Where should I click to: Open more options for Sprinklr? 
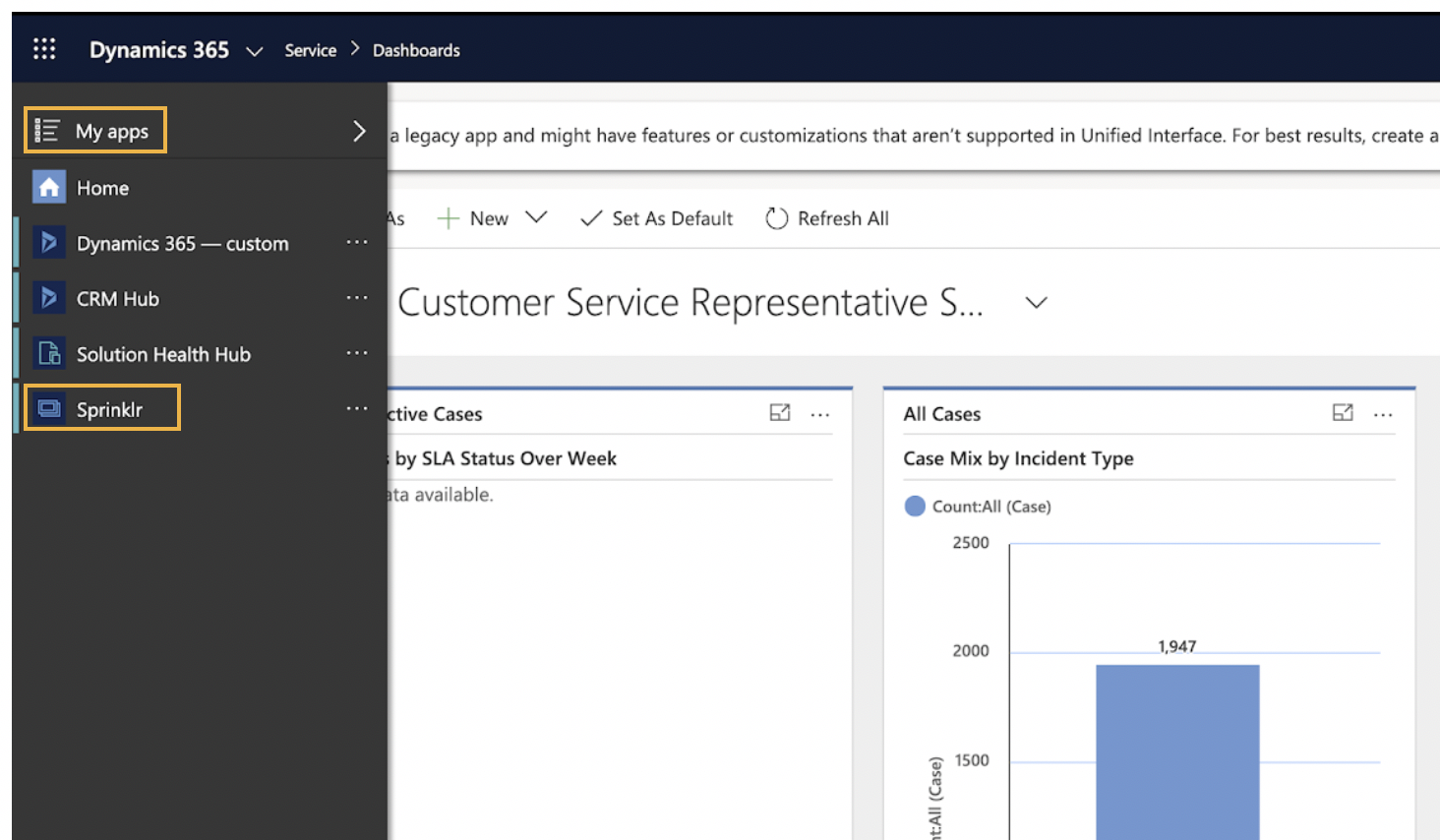[x=357, y=408]
